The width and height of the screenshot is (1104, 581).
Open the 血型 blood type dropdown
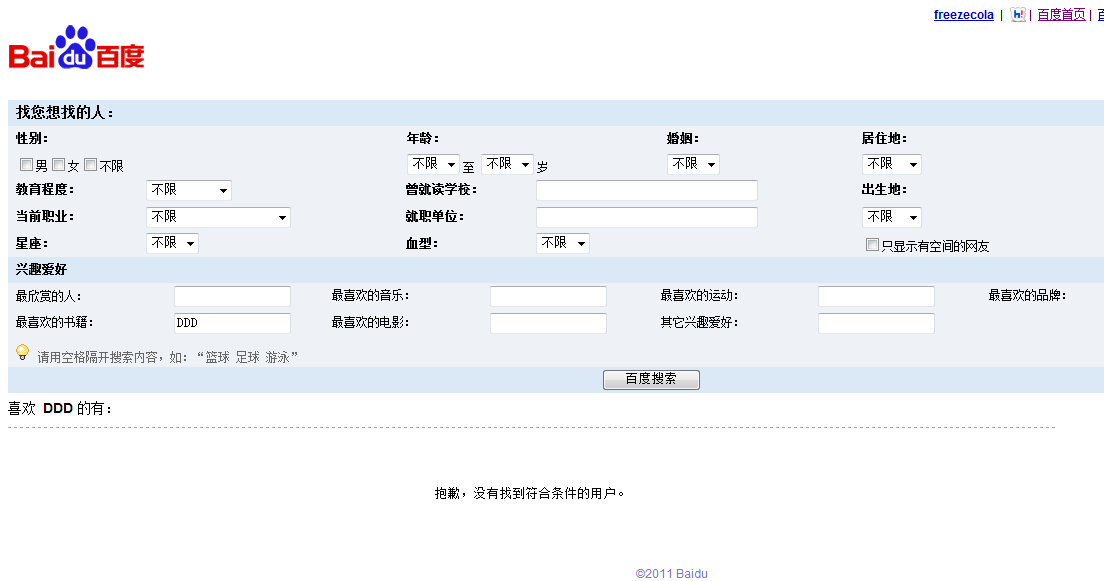pyautogui.click(x=563, y=243)
